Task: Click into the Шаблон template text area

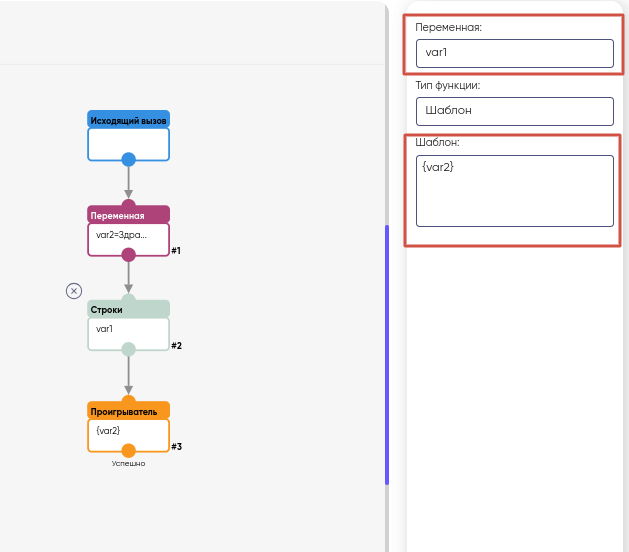Action: pos(514,190)
